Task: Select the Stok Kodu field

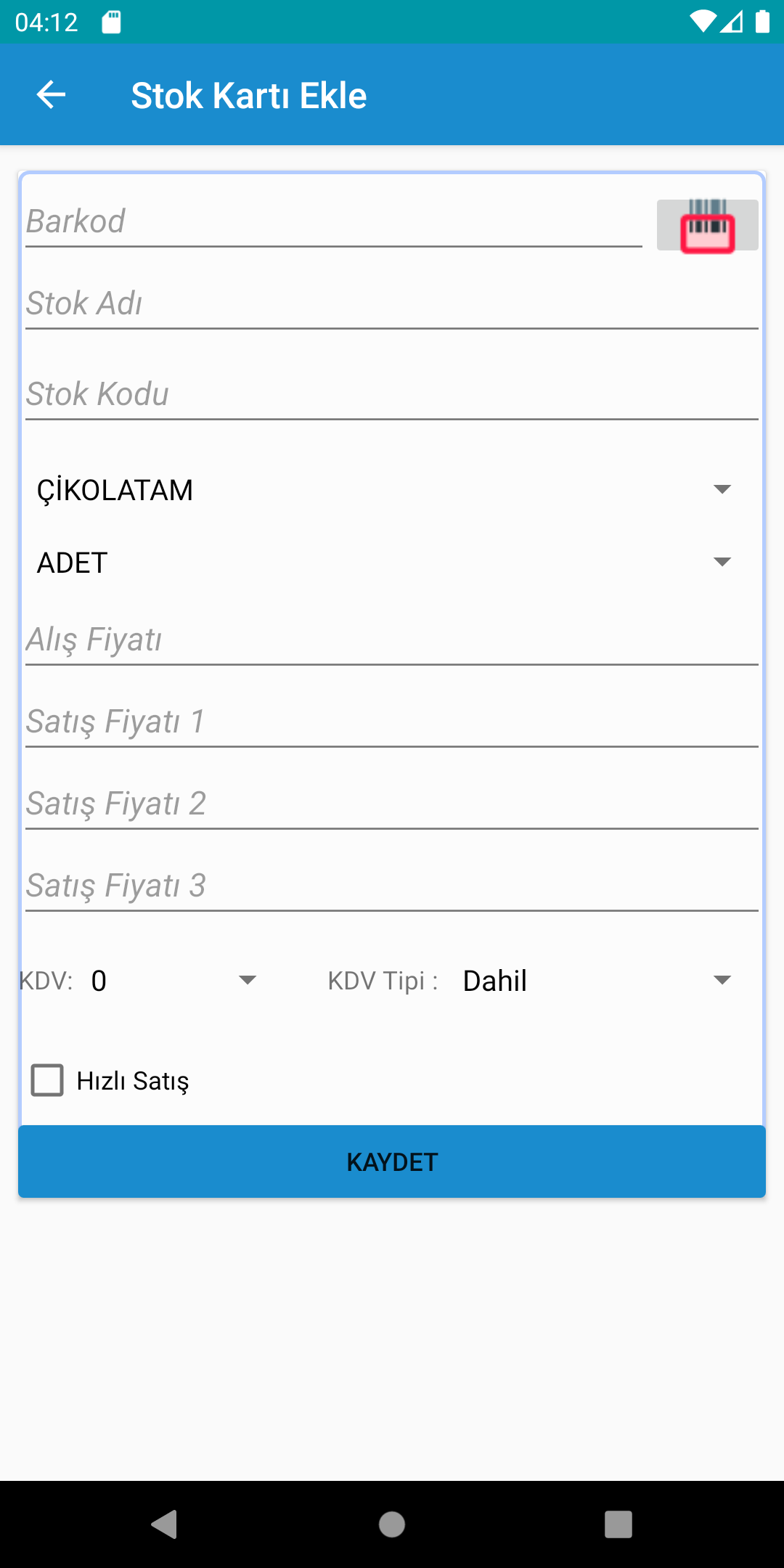Action: 391,395
